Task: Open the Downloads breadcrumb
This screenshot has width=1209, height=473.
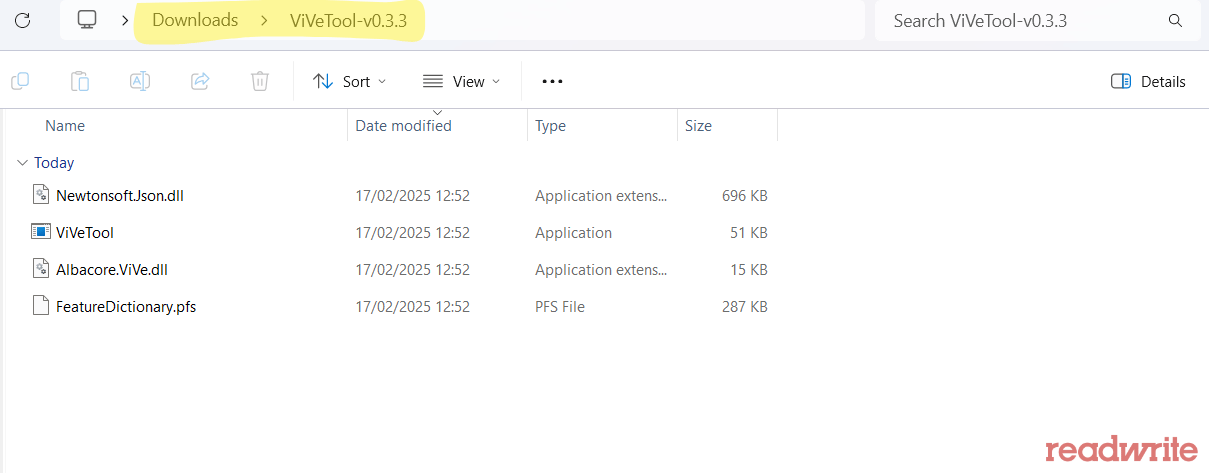Action: pyautogui.click(x=195, y=20)
